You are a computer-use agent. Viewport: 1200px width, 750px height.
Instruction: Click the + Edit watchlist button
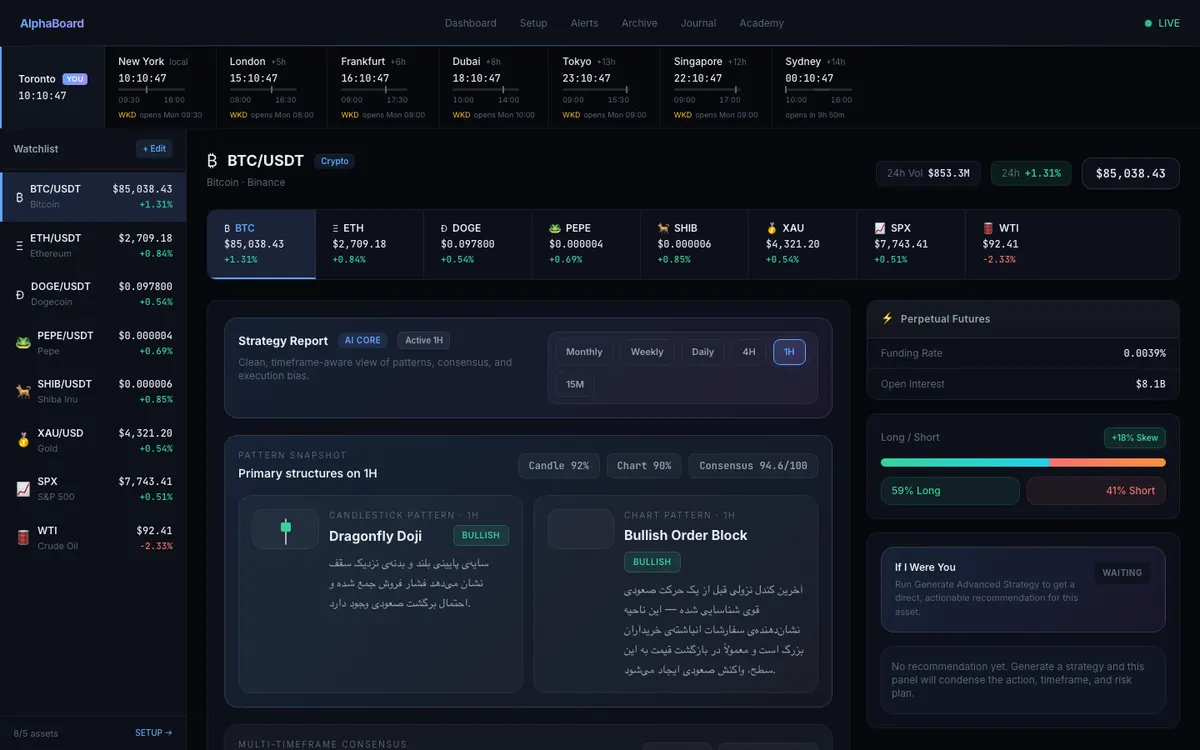154,149
